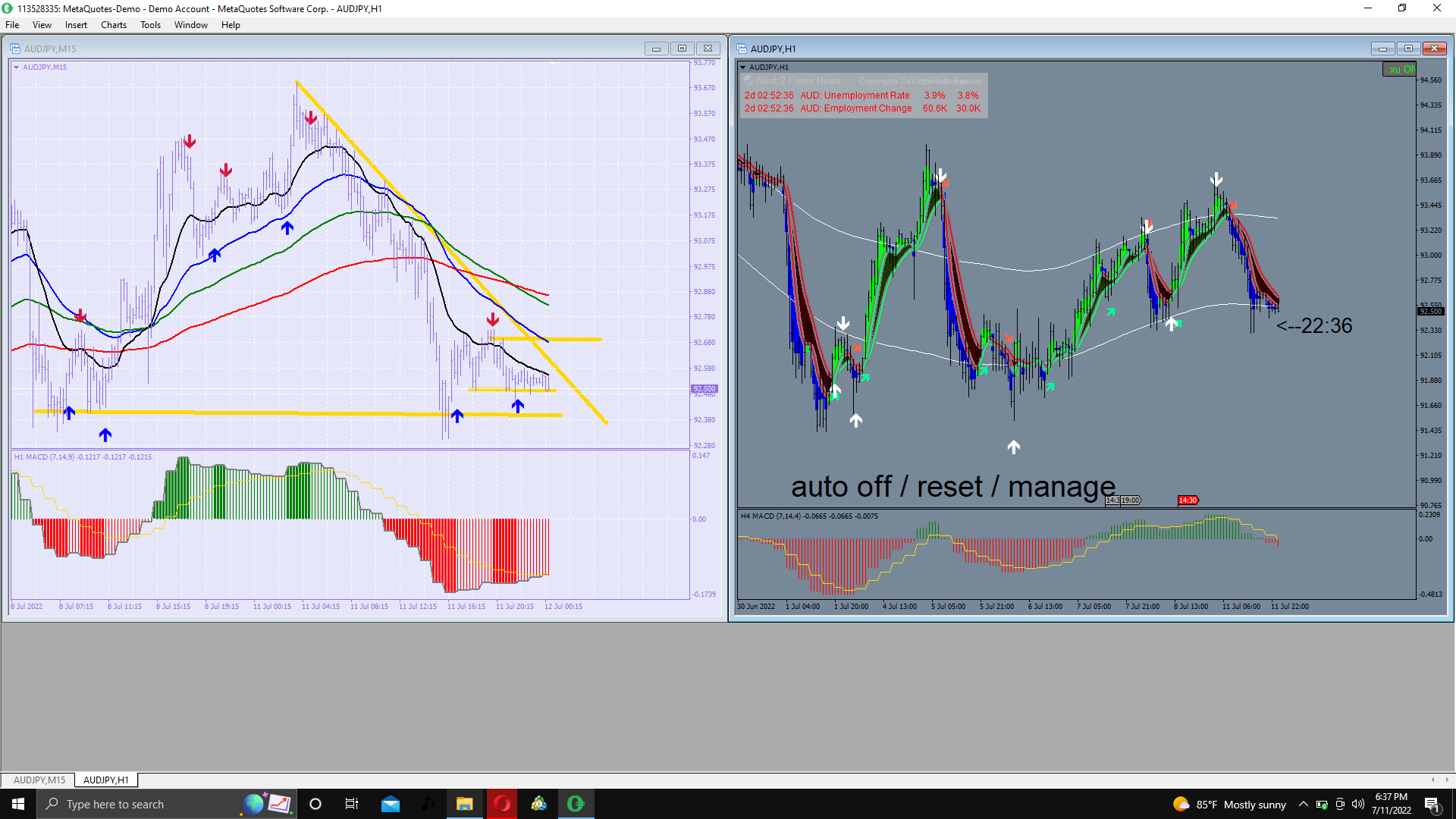Viewport: 1456px width, 819px height.
Task: Click the AUDJPY,M15 chart window icon
Action: (15, 49)
